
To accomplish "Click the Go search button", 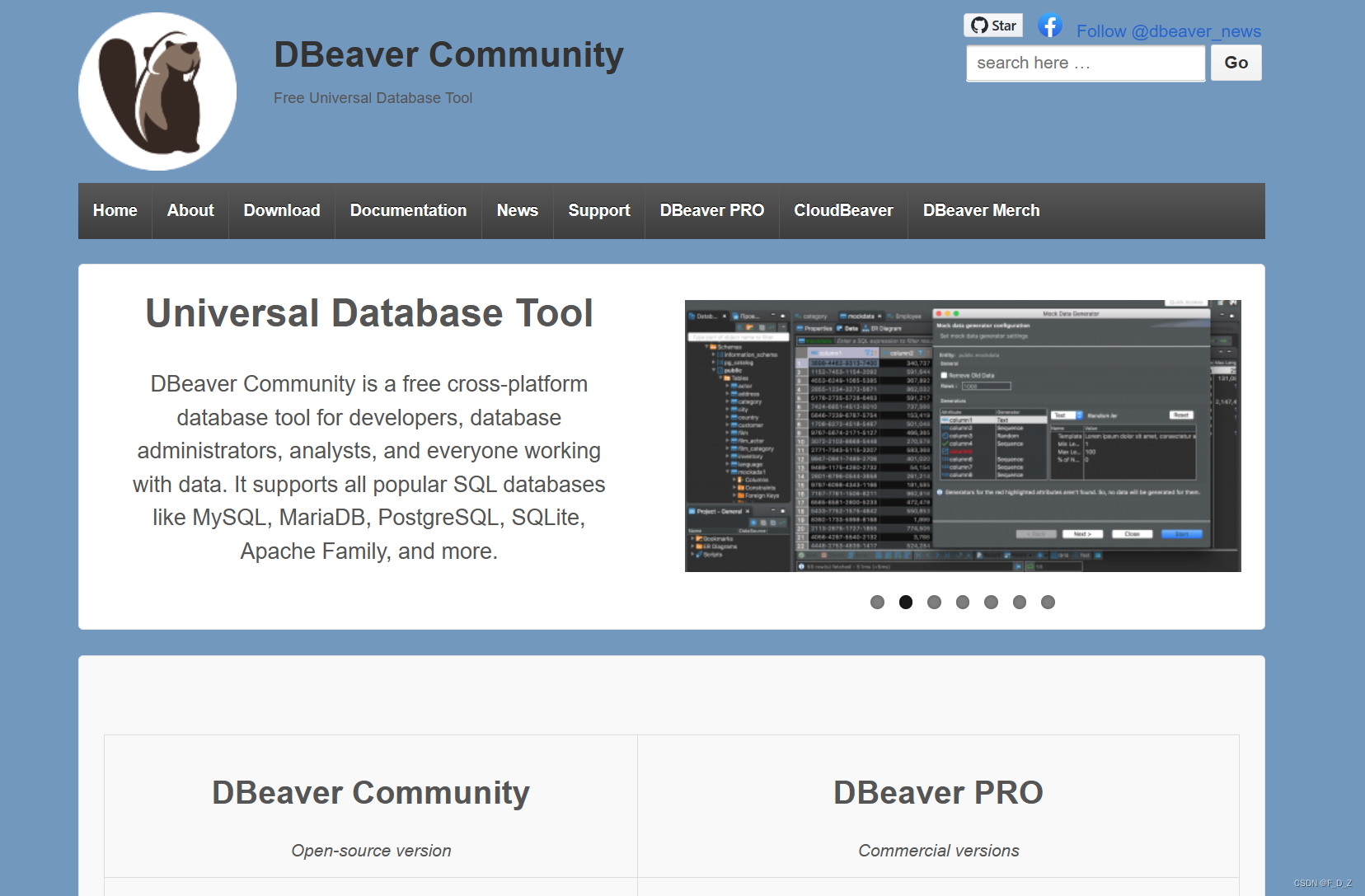I will pos(1236,63).
